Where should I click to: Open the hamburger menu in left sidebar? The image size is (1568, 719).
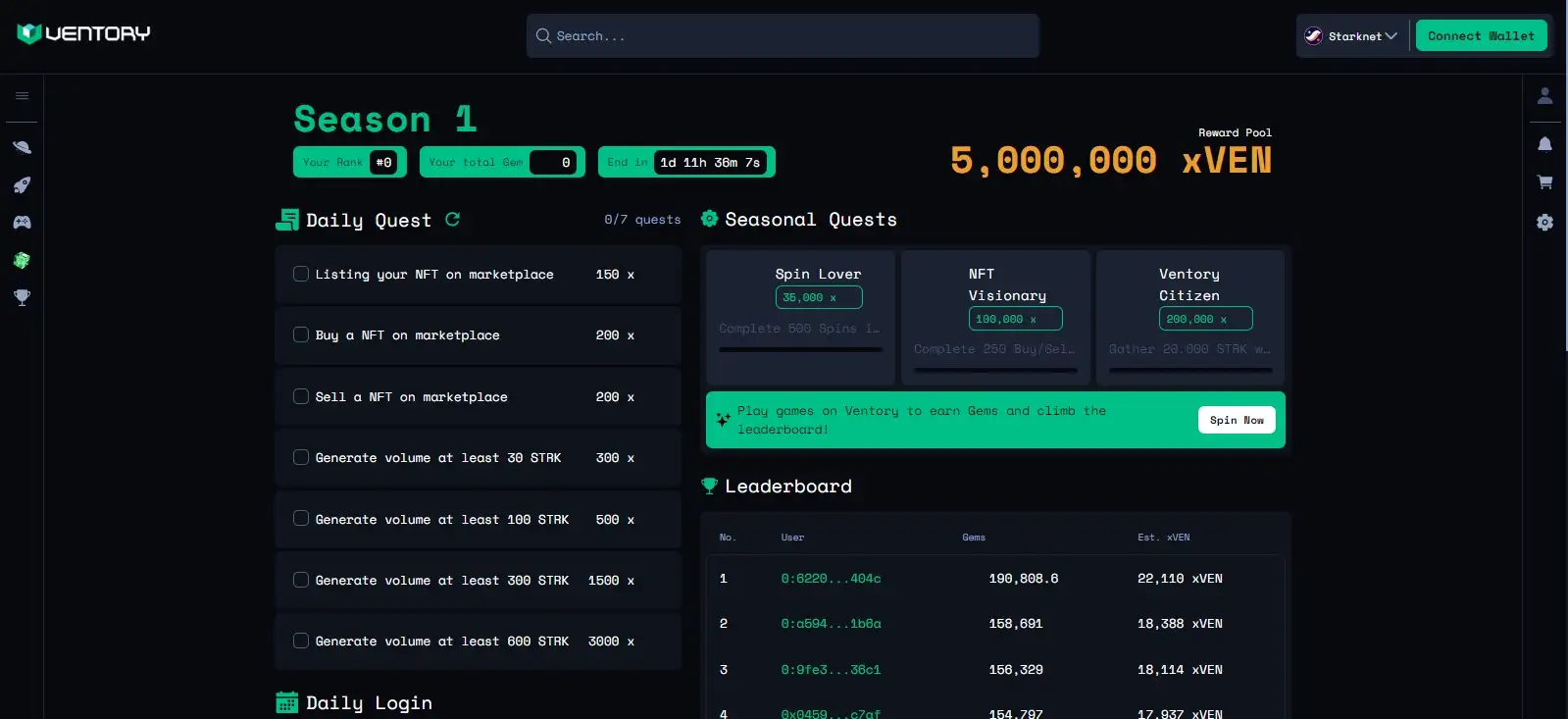(x=22, y=96)
